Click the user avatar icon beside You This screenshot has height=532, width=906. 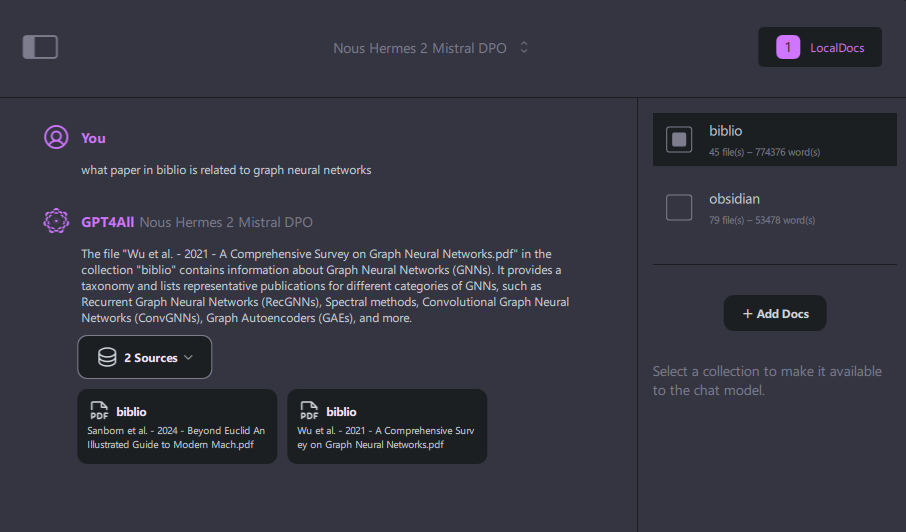tap(56, 138)
